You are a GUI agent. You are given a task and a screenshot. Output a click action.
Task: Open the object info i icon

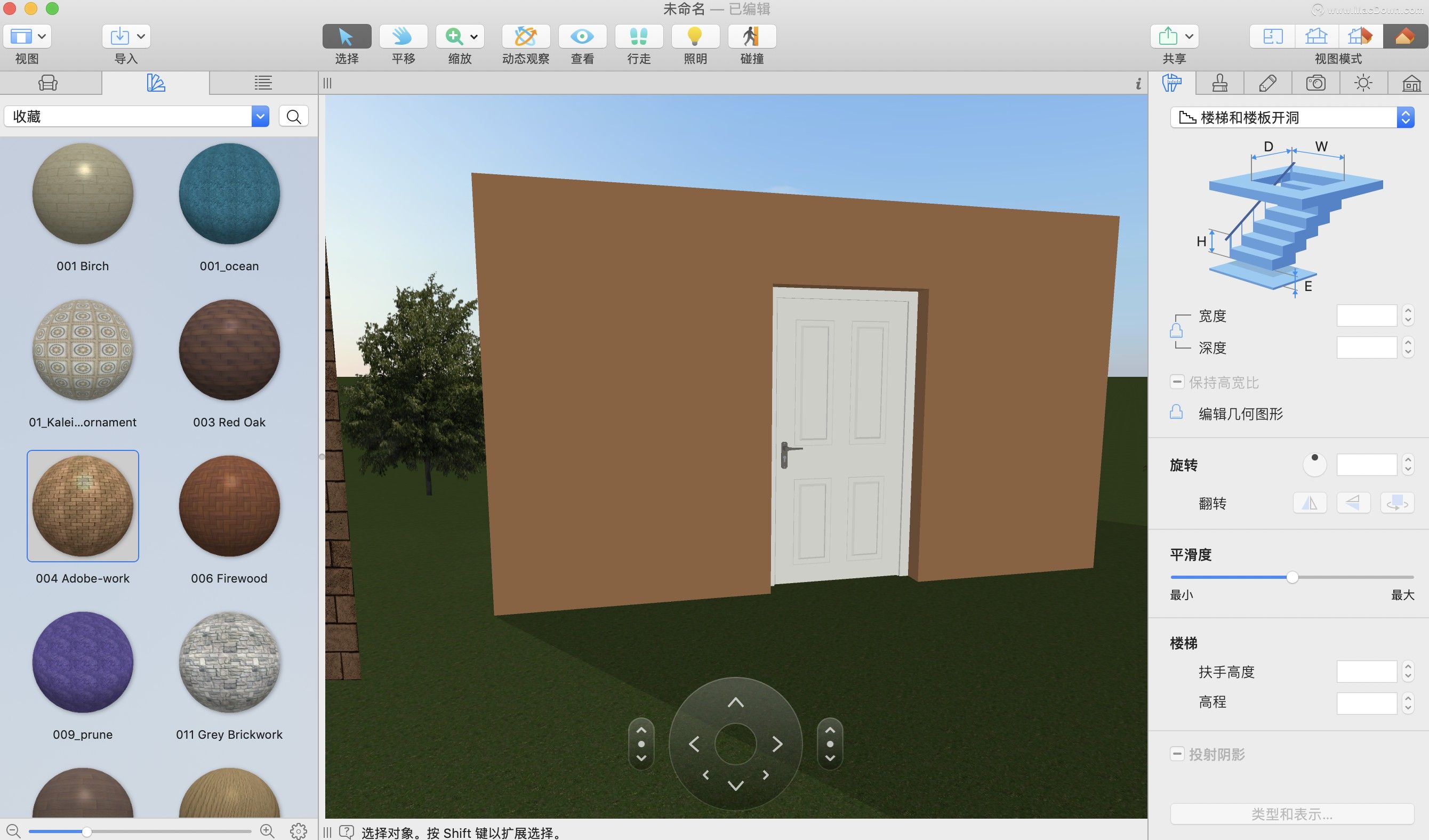(x=1137, y=84)
